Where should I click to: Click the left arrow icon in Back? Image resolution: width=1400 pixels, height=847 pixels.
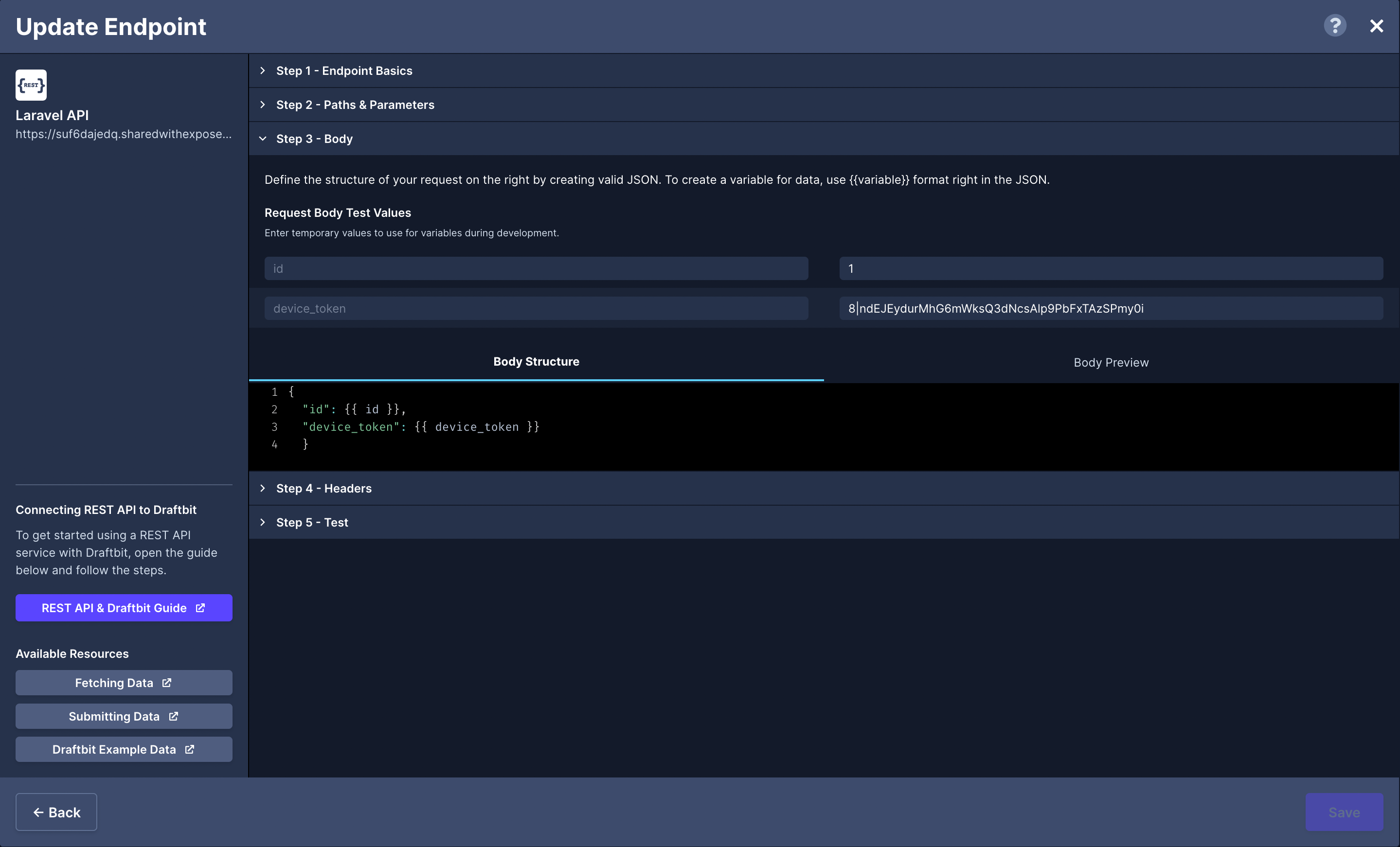coord(38,812)
